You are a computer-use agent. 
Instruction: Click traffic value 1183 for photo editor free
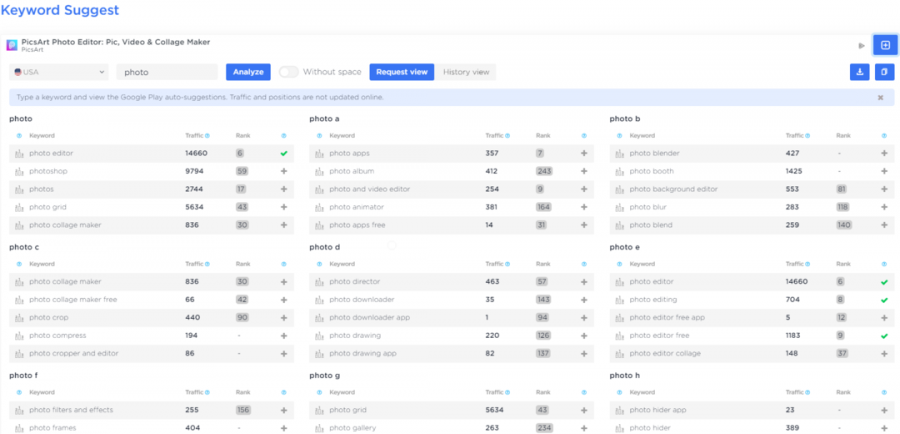click(x=794, y=336)
